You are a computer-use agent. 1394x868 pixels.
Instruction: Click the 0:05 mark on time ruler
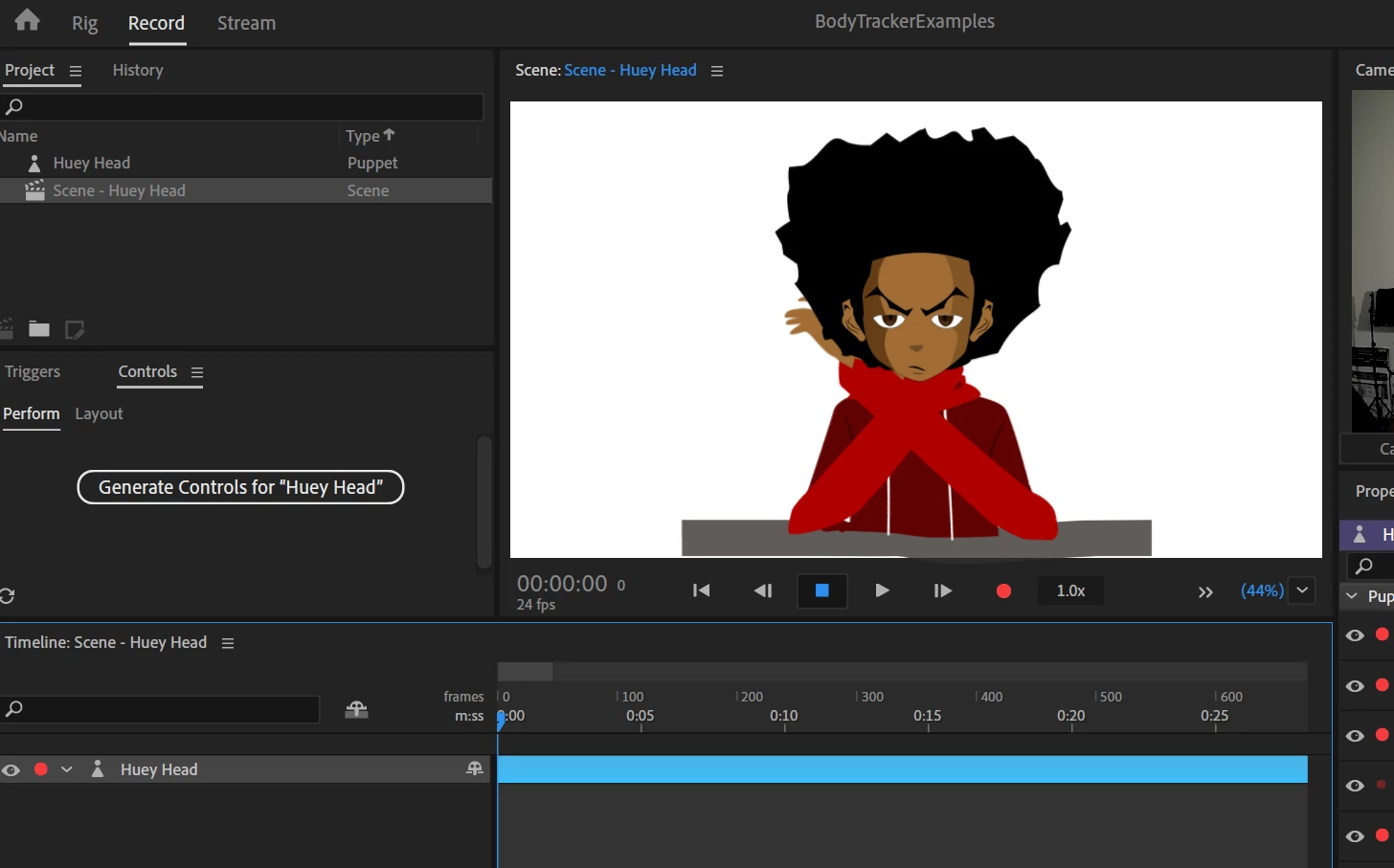click(641, 716)
